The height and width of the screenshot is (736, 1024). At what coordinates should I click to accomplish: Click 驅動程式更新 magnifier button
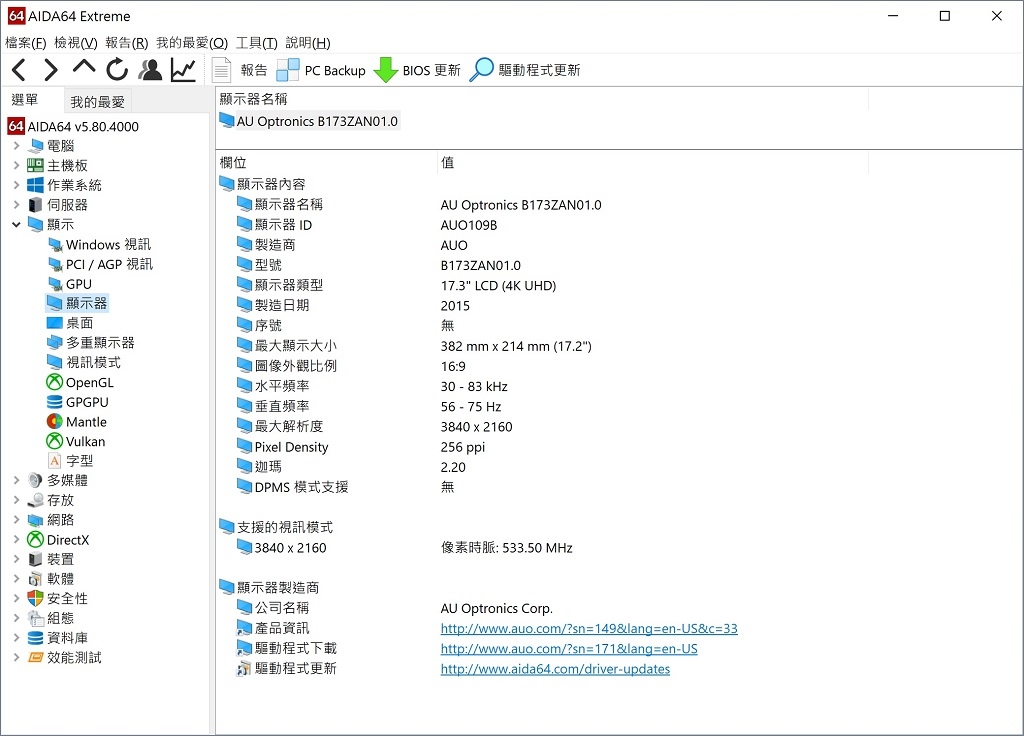(x=525, y=70)
